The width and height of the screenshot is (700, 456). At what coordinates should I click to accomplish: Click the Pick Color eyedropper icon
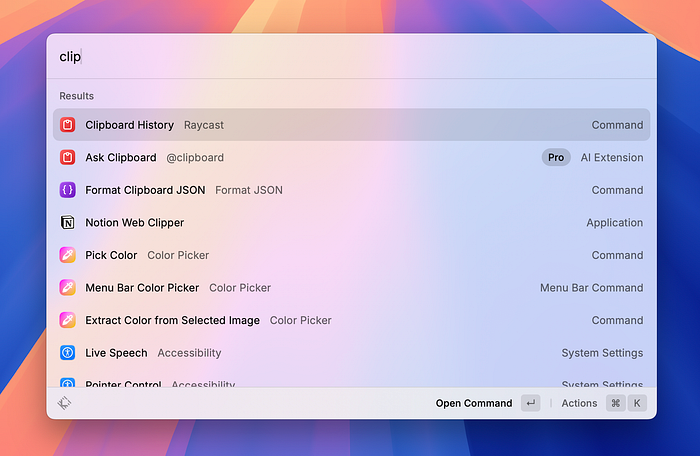pos(67,255)
